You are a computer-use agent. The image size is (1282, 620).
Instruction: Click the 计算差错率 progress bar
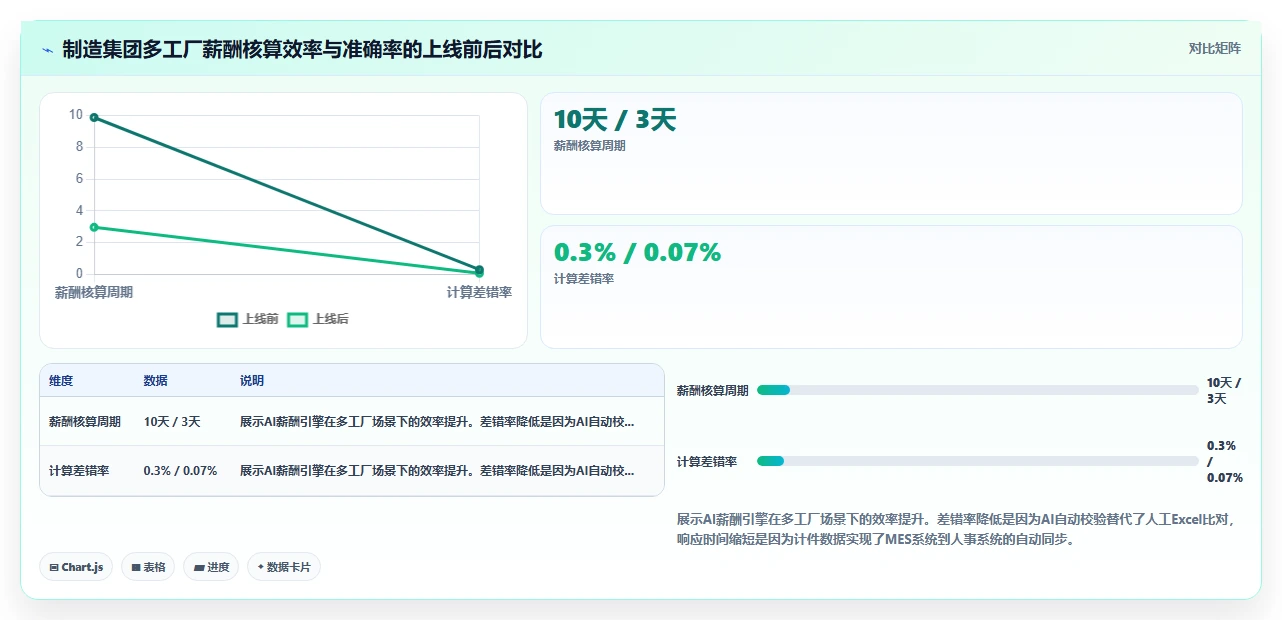[978, 461]
